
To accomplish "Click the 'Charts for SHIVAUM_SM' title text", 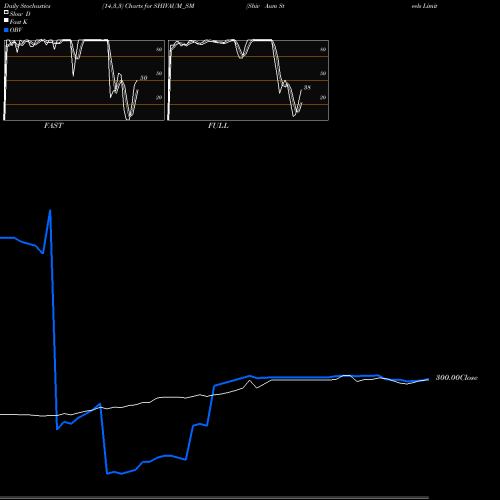I will [x=160, y=6].
